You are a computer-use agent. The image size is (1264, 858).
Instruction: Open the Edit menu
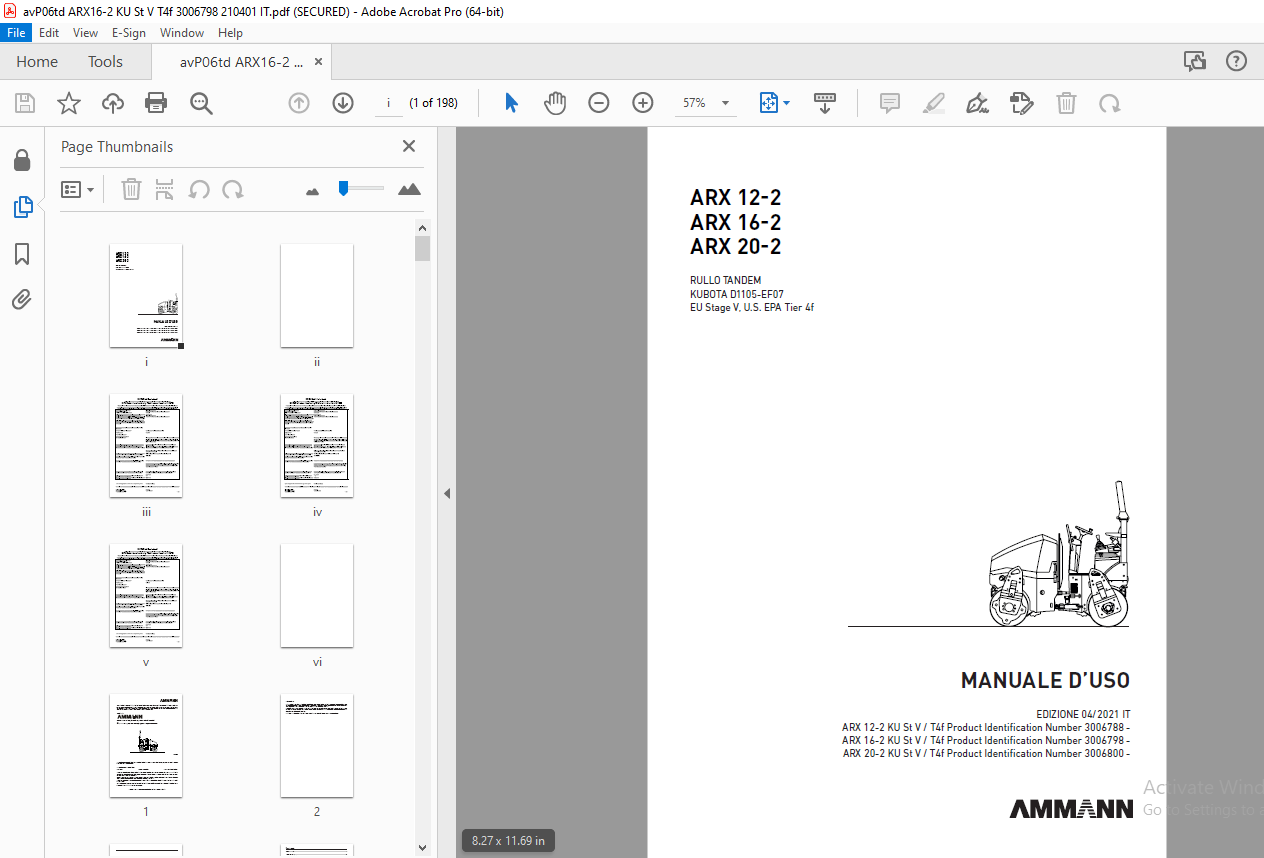[x=49, y=33]
